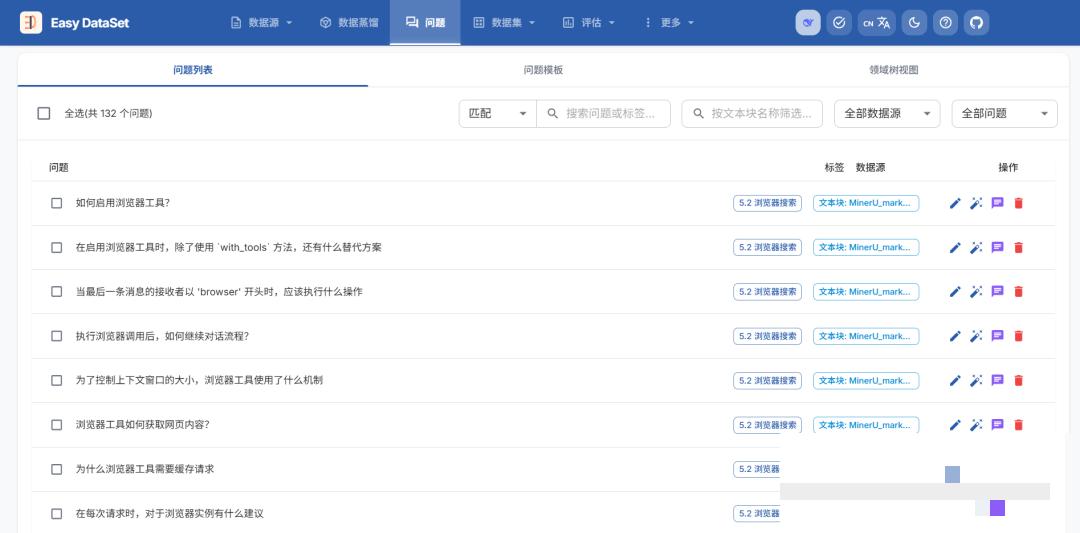The width and height of the screenshot is (1080, 533).
Task: Open the 评估 dropdown menu
Action: click(x=589, y=23)
